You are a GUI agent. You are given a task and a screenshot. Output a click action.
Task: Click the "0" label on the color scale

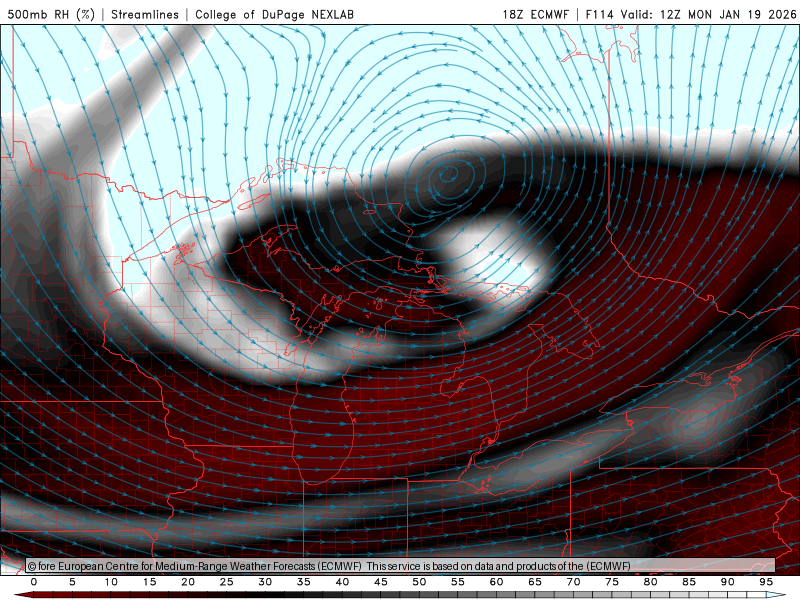(34, 582)
